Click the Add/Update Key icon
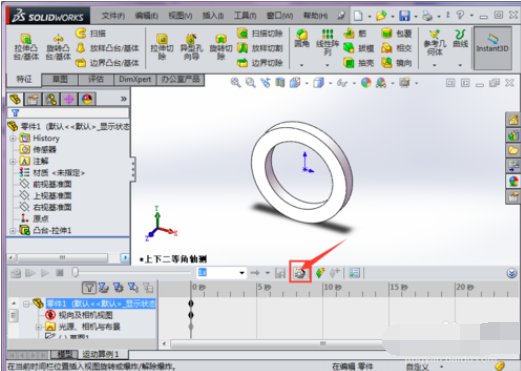The width and height of the screenshot is (521, 371). pos(335,273)
